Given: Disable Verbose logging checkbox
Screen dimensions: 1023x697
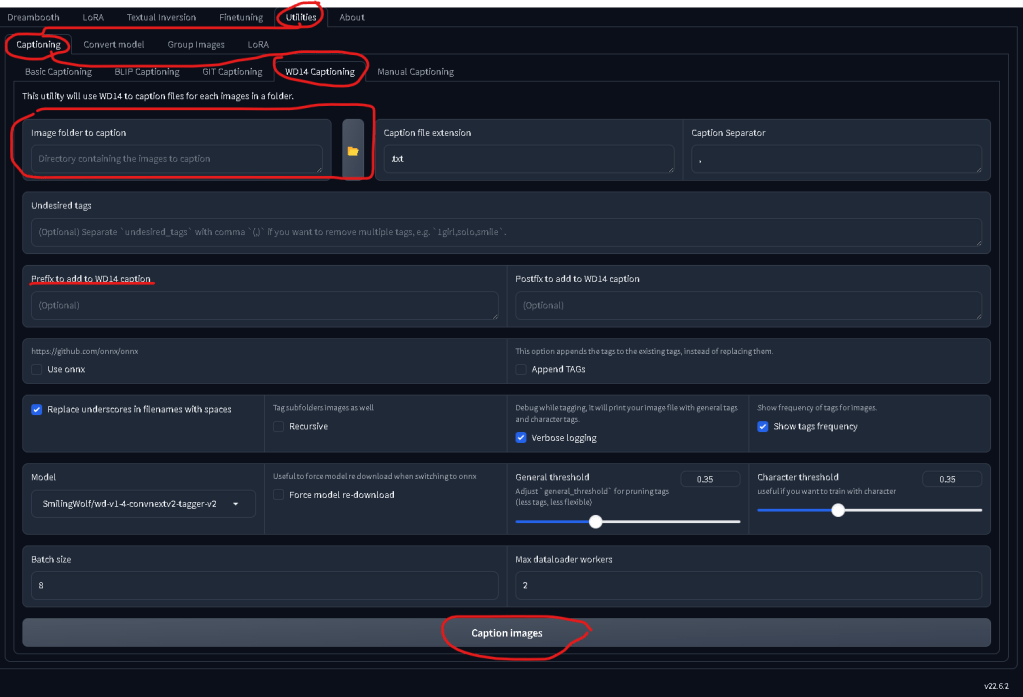Looking at the screenshot, I should [x=521, y=437].
